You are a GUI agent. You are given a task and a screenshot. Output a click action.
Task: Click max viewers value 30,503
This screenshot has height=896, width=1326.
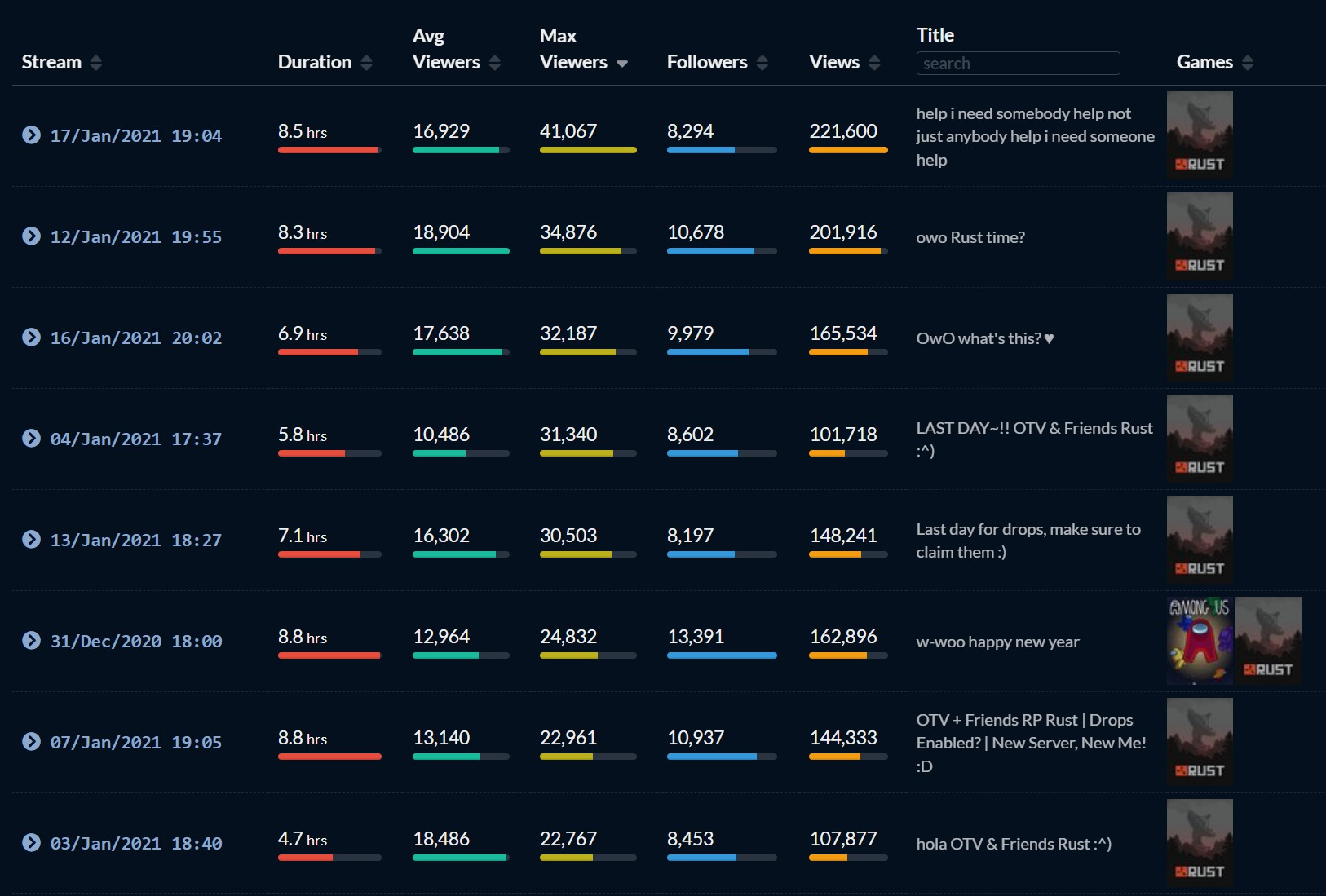pos(568,536)
